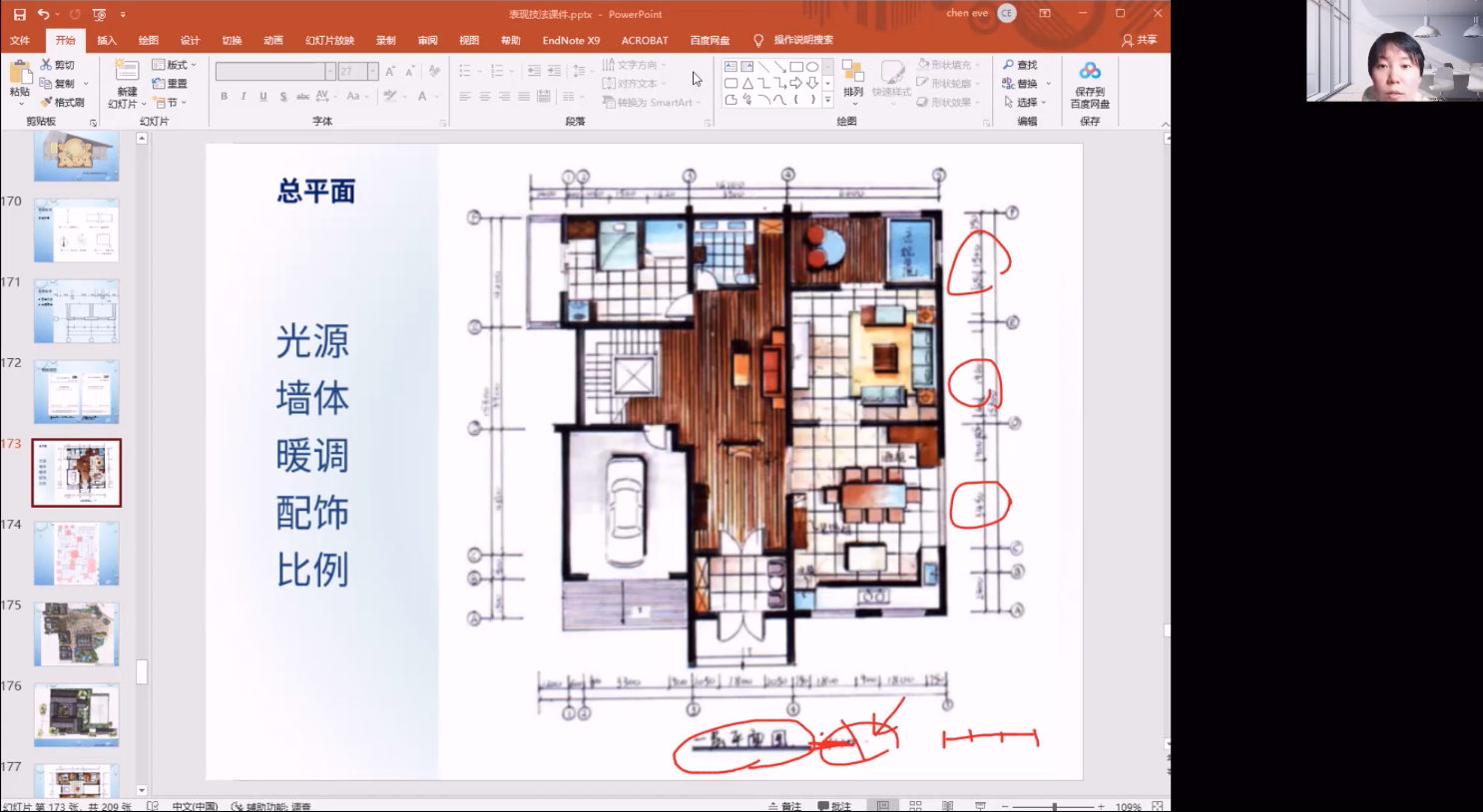The height and width of the screenshot is (812, 1483).
Task: Switch to slide sorter view
Action: [x=915, y=805]
